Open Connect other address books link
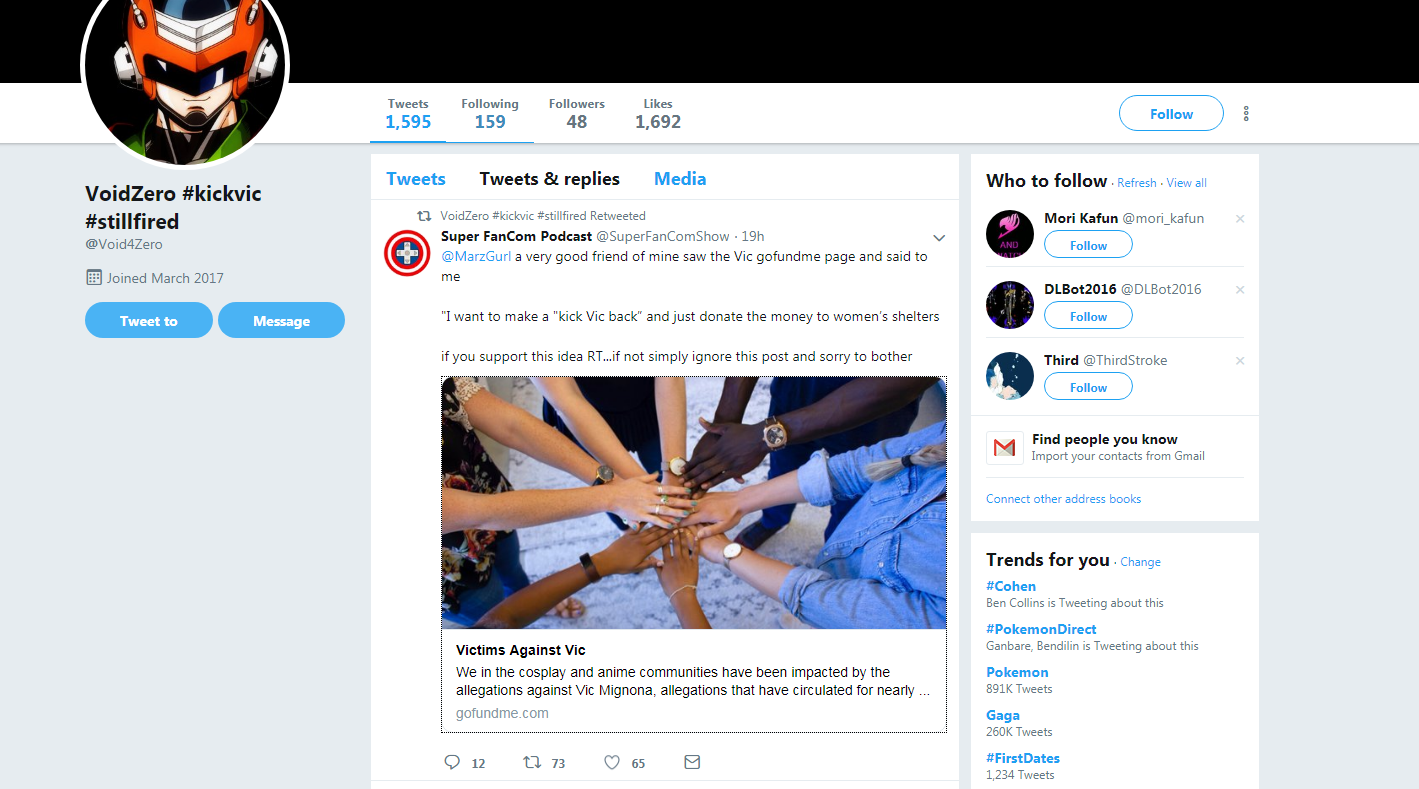 (x=1063, y=499)
